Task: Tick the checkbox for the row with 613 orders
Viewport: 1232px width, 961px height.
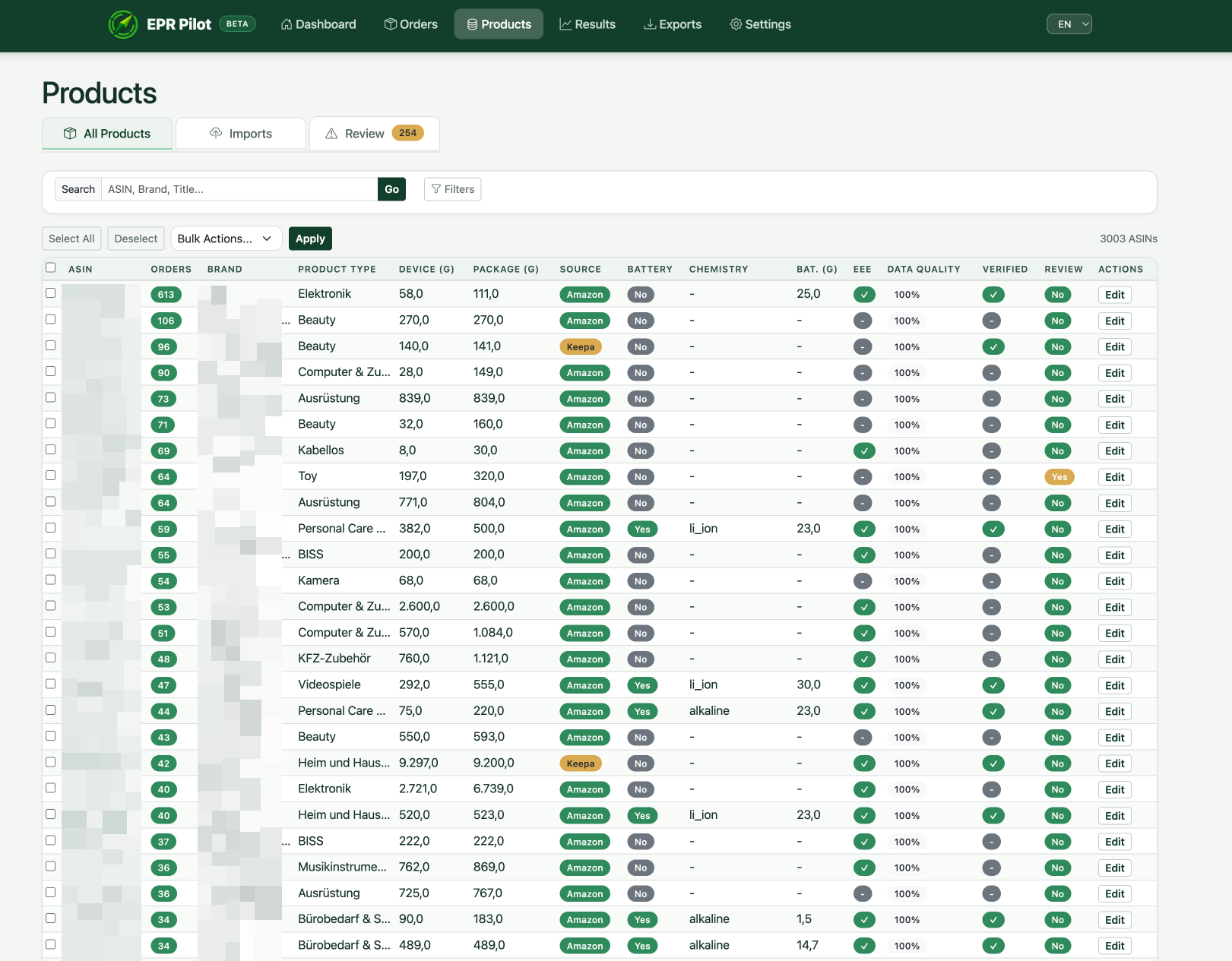Action: 50,292
